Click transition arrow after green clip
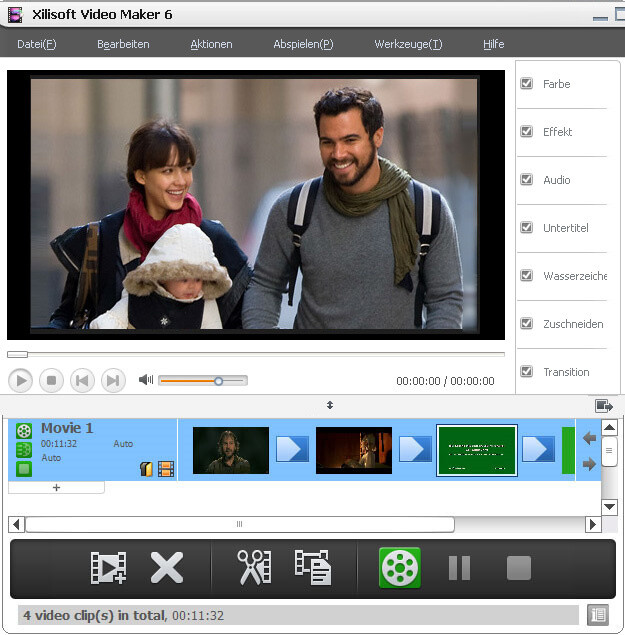The width and height of the screenshot is (625, 635). click(538, 449)
